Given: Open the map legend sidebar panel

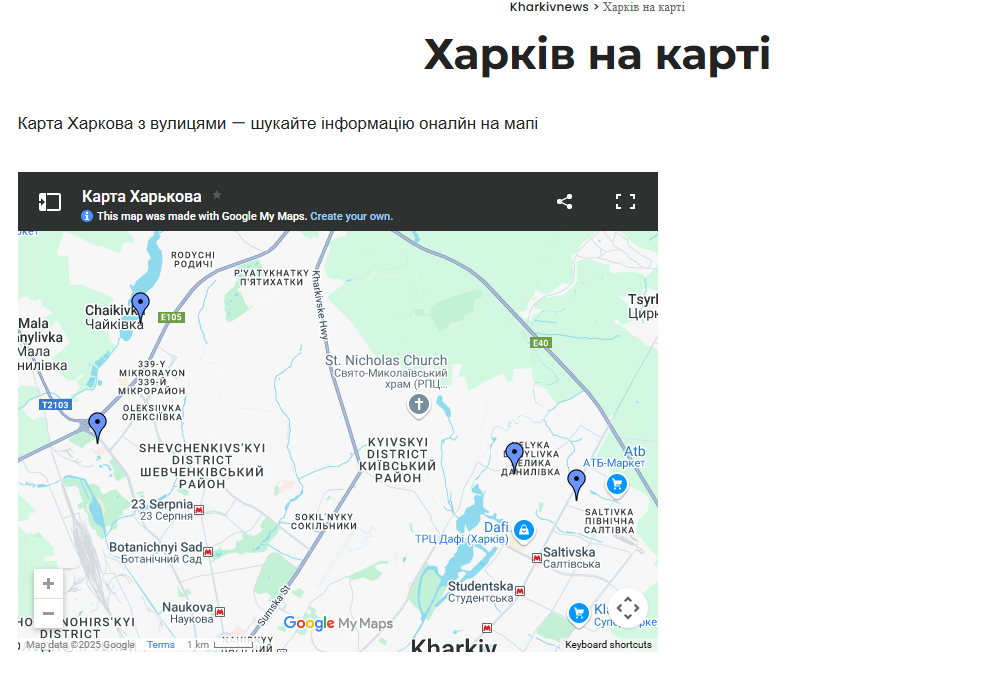Looking at the screenshot, I should [50, 202].
